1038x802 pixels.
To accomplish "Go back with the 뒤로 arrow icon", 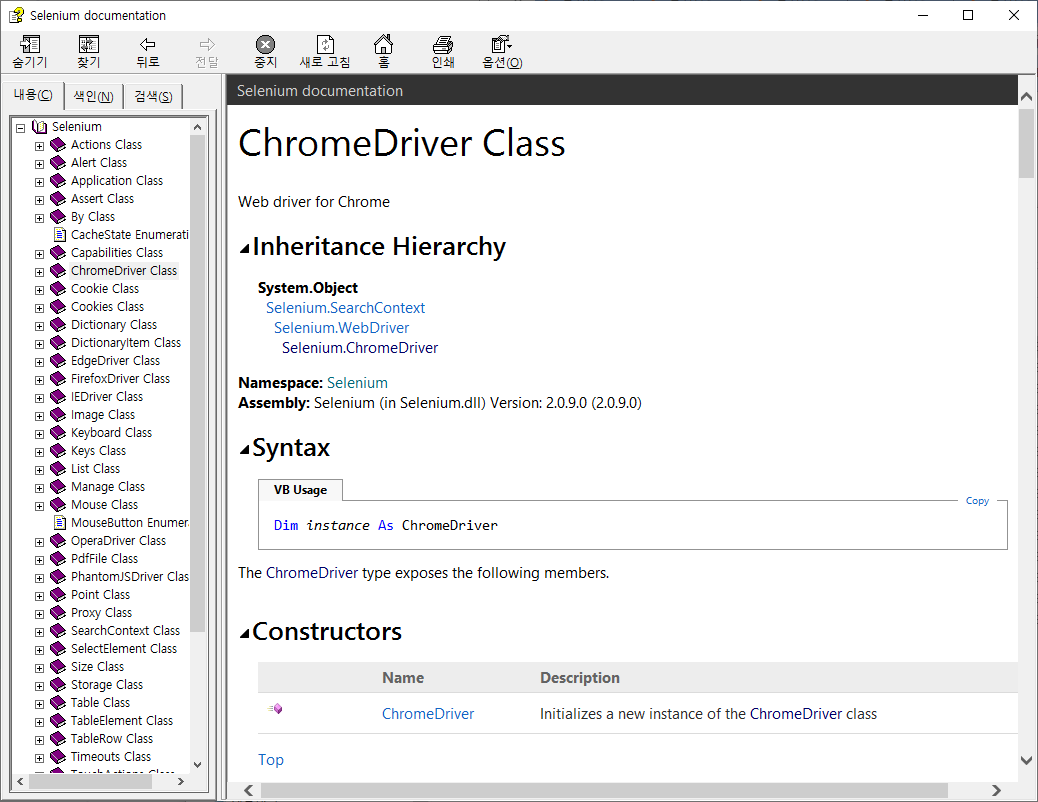I will 148,44.
